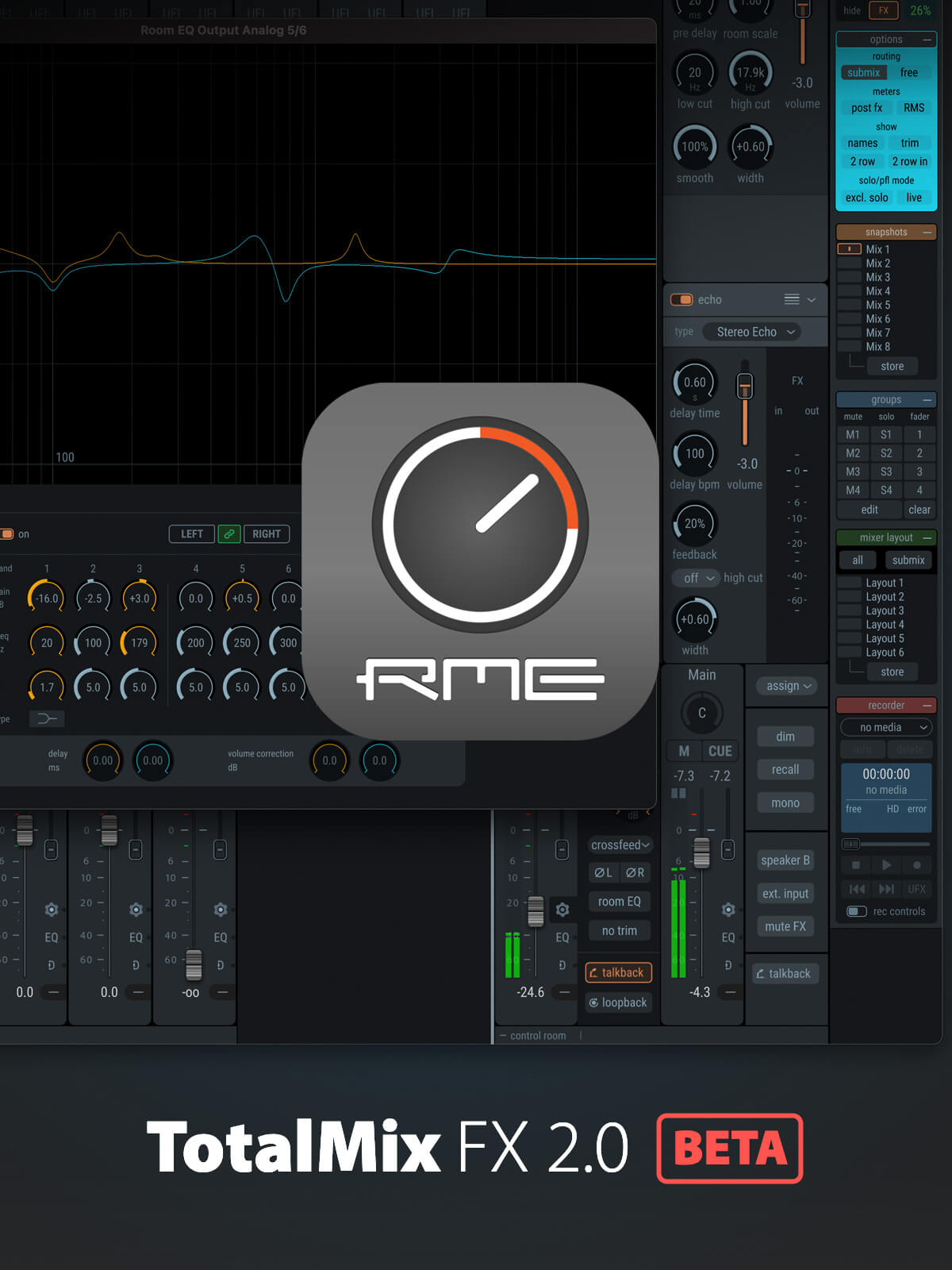Activate the orange talkback button
Screen dimensions: 952x1270
[618, 972]
